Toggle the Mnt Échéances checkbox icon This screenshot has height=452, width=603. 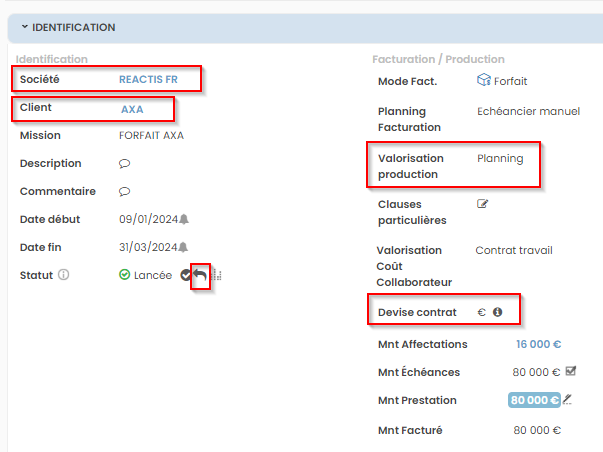[571, 372]
